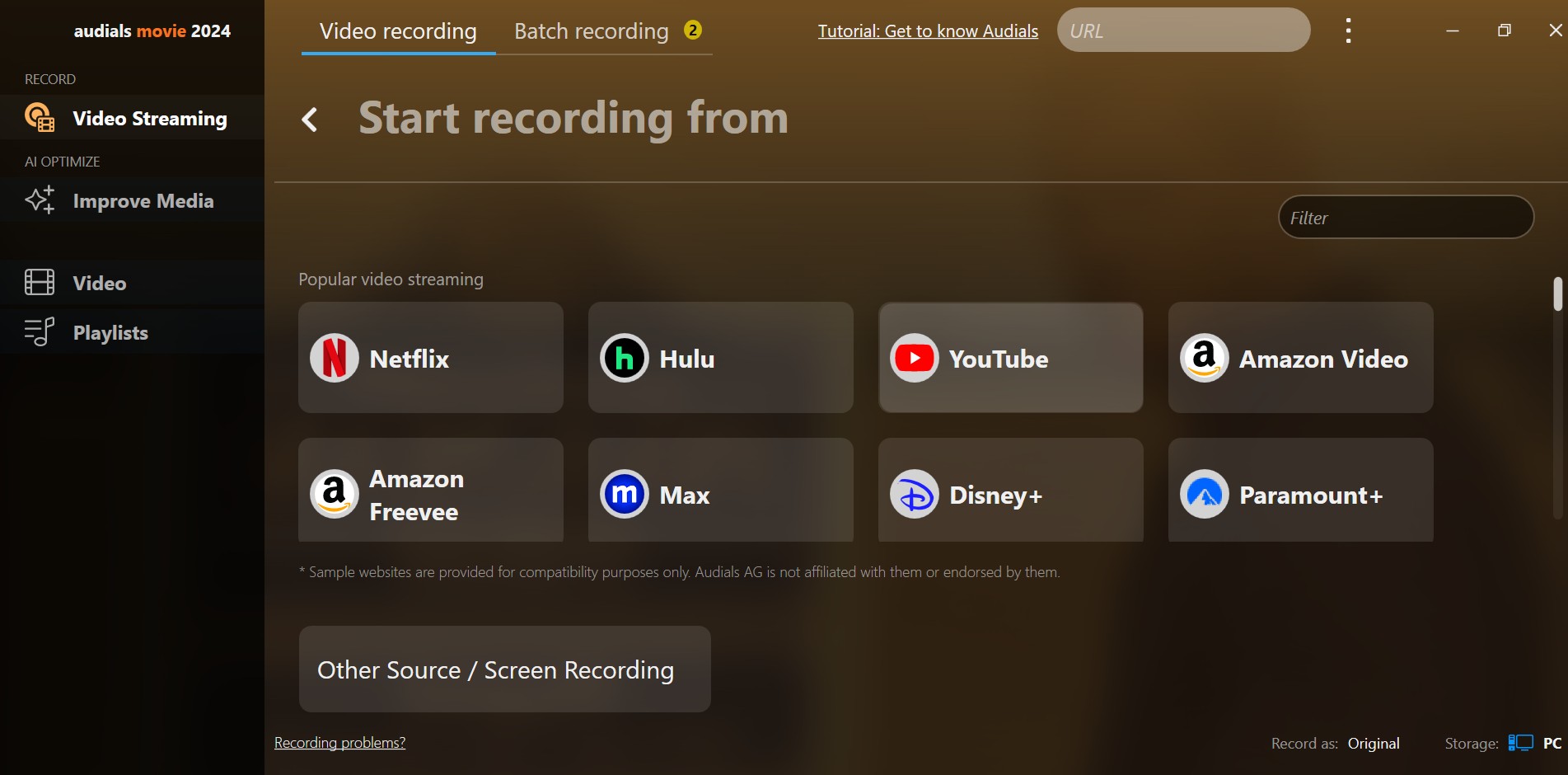This screenshot has height=775, width=1568.
Task: Go back with the left arrow icon
Action: coord(310,120)
